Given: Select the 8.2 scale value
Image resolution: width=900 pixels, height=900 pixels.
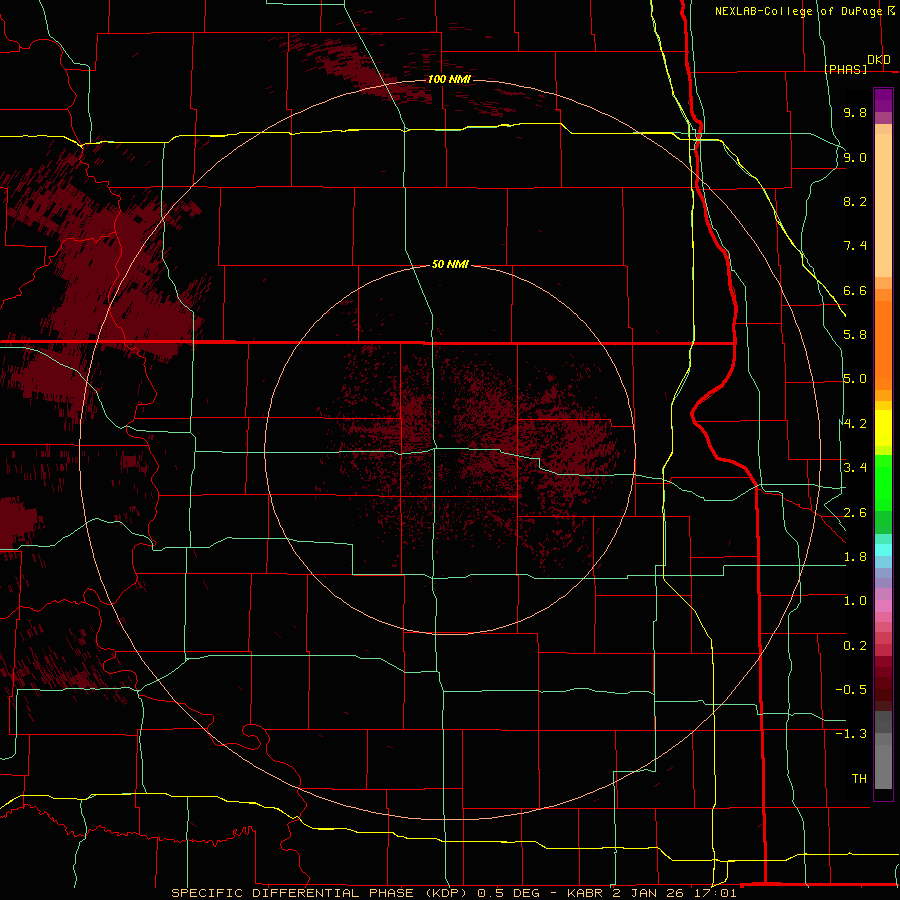Looking at the screenshot, I should point(855,201).
